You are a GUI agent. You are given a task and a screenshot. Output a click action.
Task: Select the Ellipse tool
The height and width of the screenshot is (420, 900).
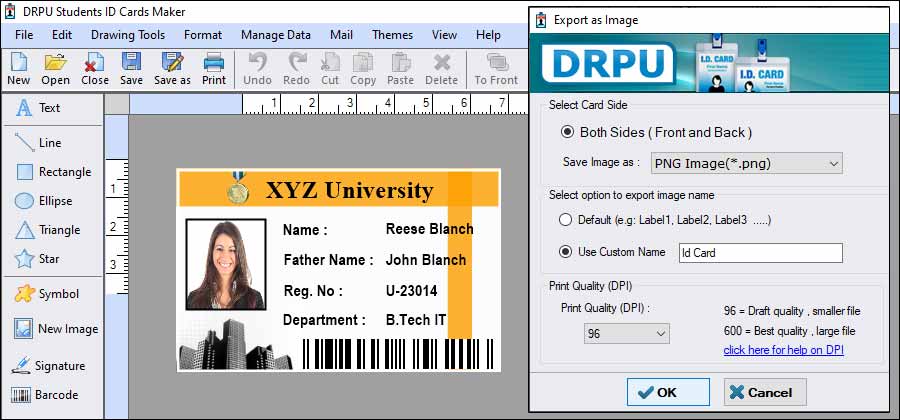[x=44, y=201]
